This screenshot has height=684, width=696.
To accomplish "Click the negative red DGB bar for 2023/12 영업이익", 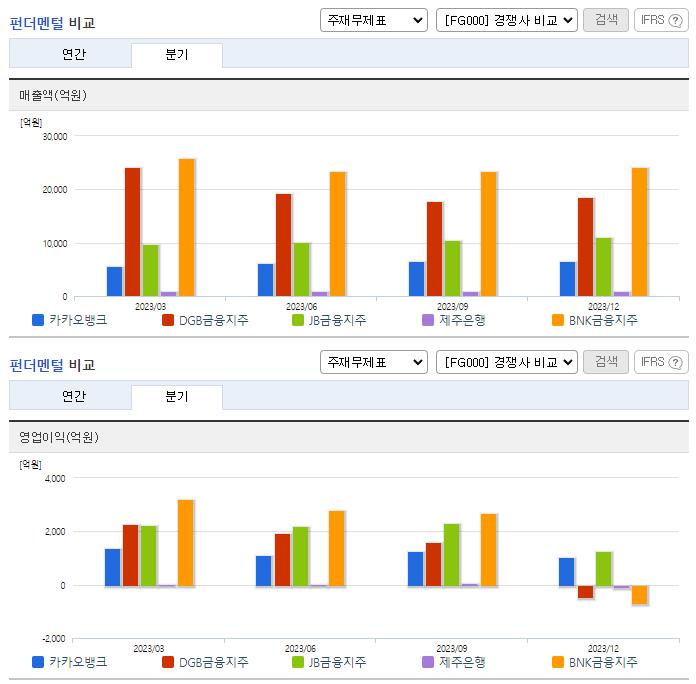I will pos(585,592).
